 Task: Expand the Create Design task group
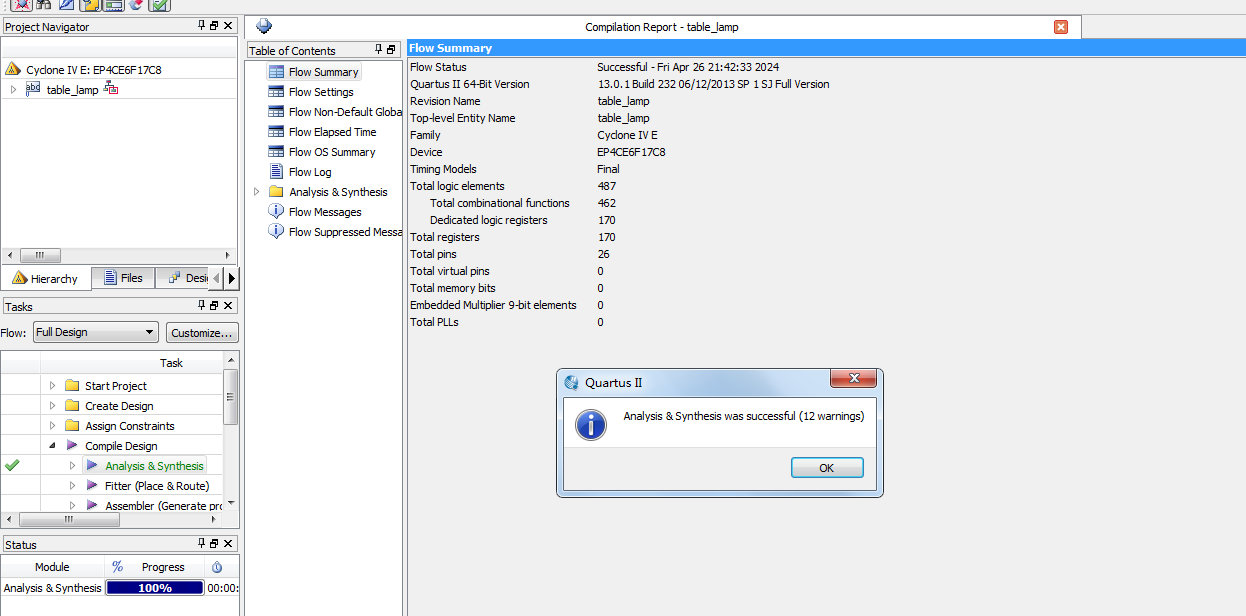click(x=53, y=406)
